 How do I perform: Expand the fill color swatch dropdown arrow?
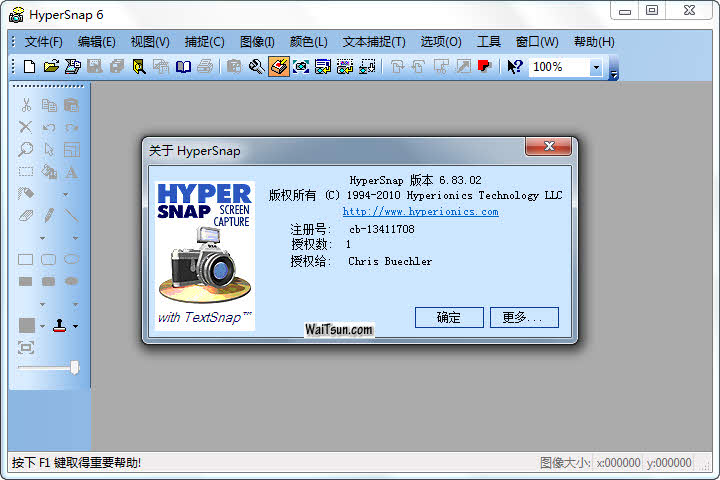click(x=42, y=326)
